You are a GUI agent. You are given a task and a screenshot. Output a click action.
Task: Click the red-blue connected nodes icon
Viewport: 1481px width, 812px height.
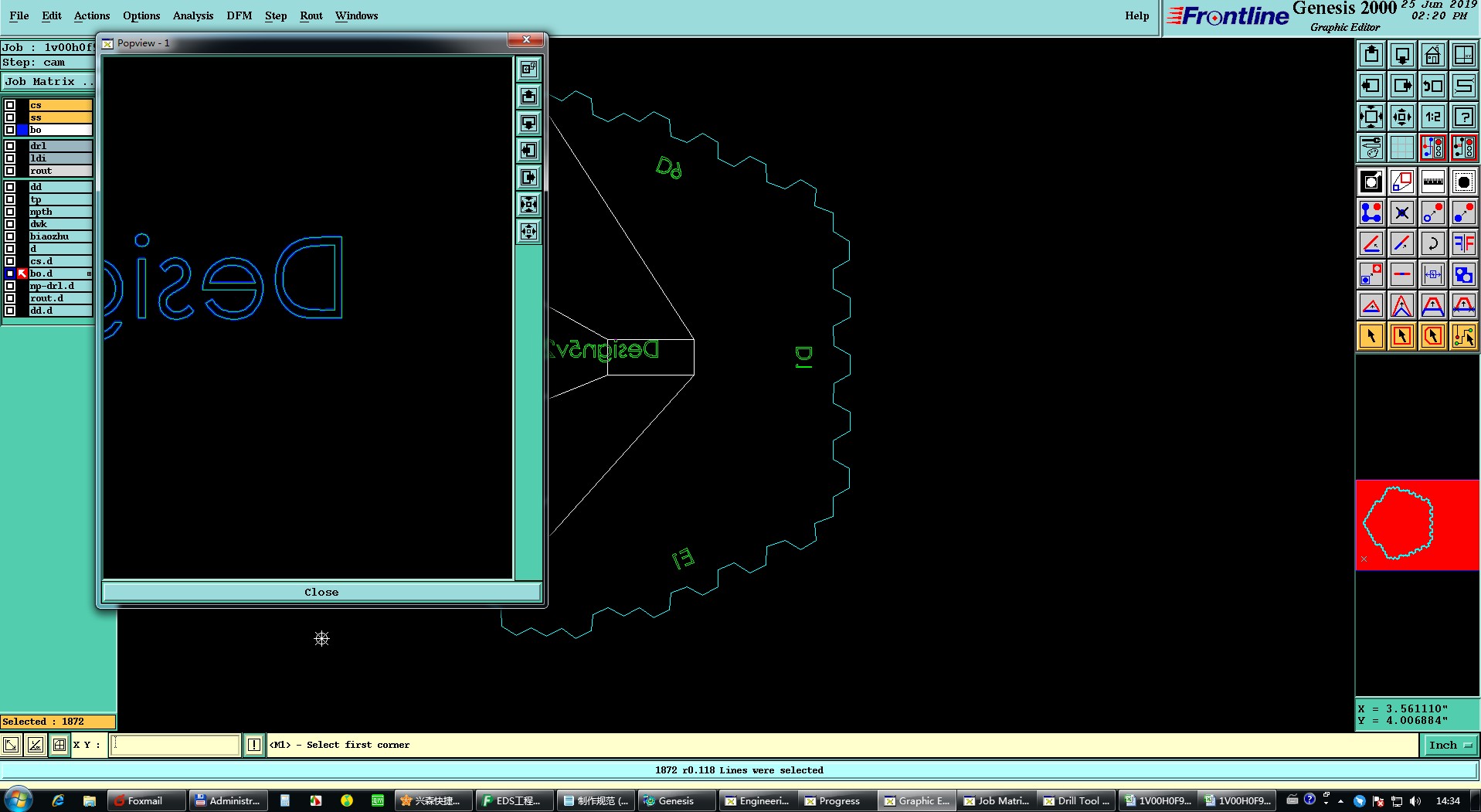[1371, 212]
